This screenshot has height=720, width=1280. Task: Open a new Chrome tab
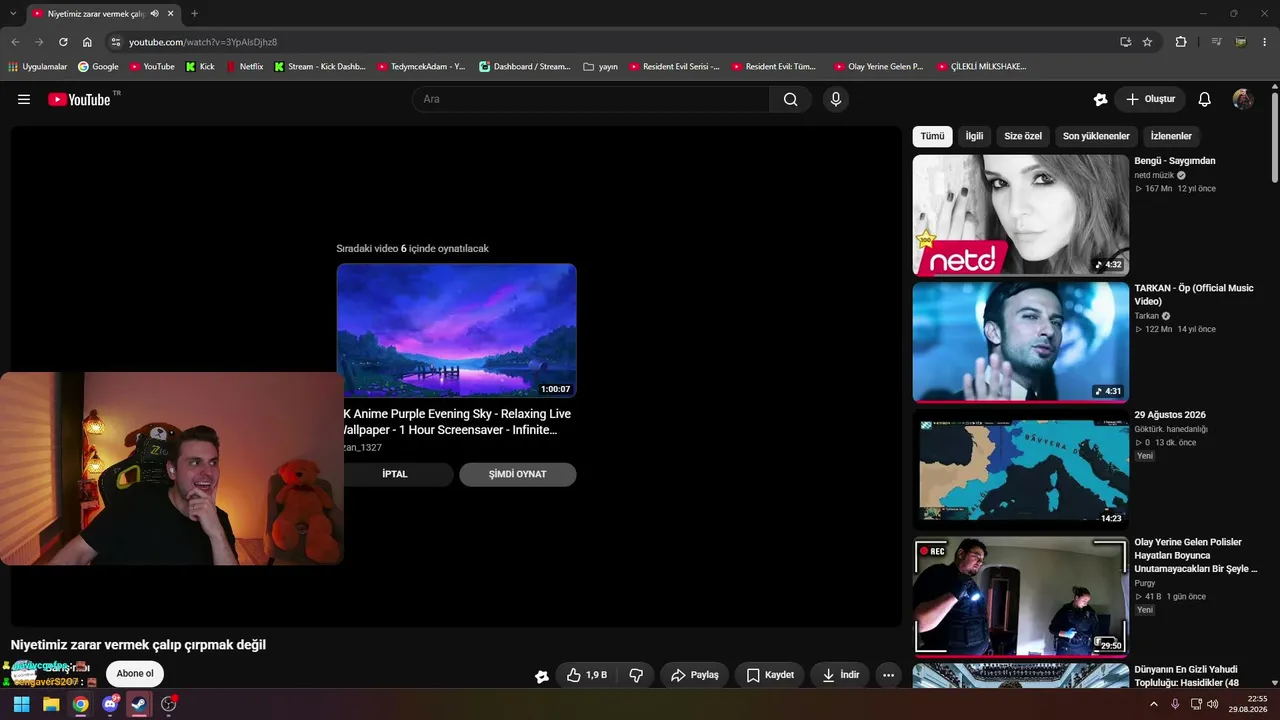[x=194, y=14]
